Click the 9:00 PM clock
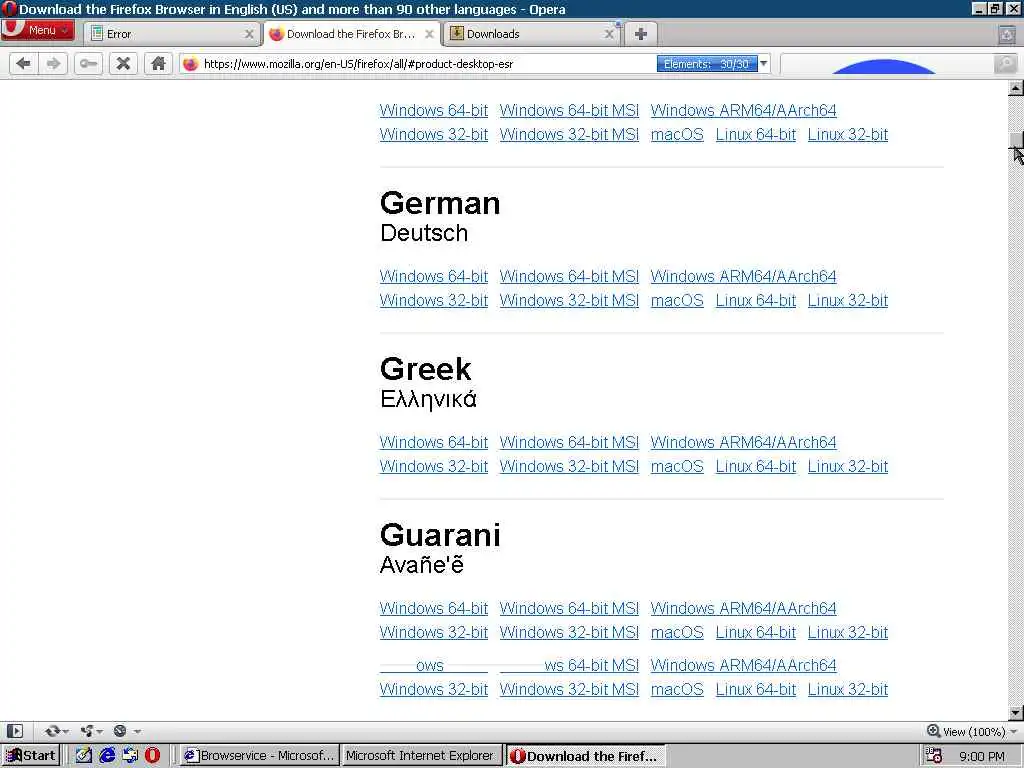Image resolution: width=1024 pixels, height=768 pixels. (982, 756)
